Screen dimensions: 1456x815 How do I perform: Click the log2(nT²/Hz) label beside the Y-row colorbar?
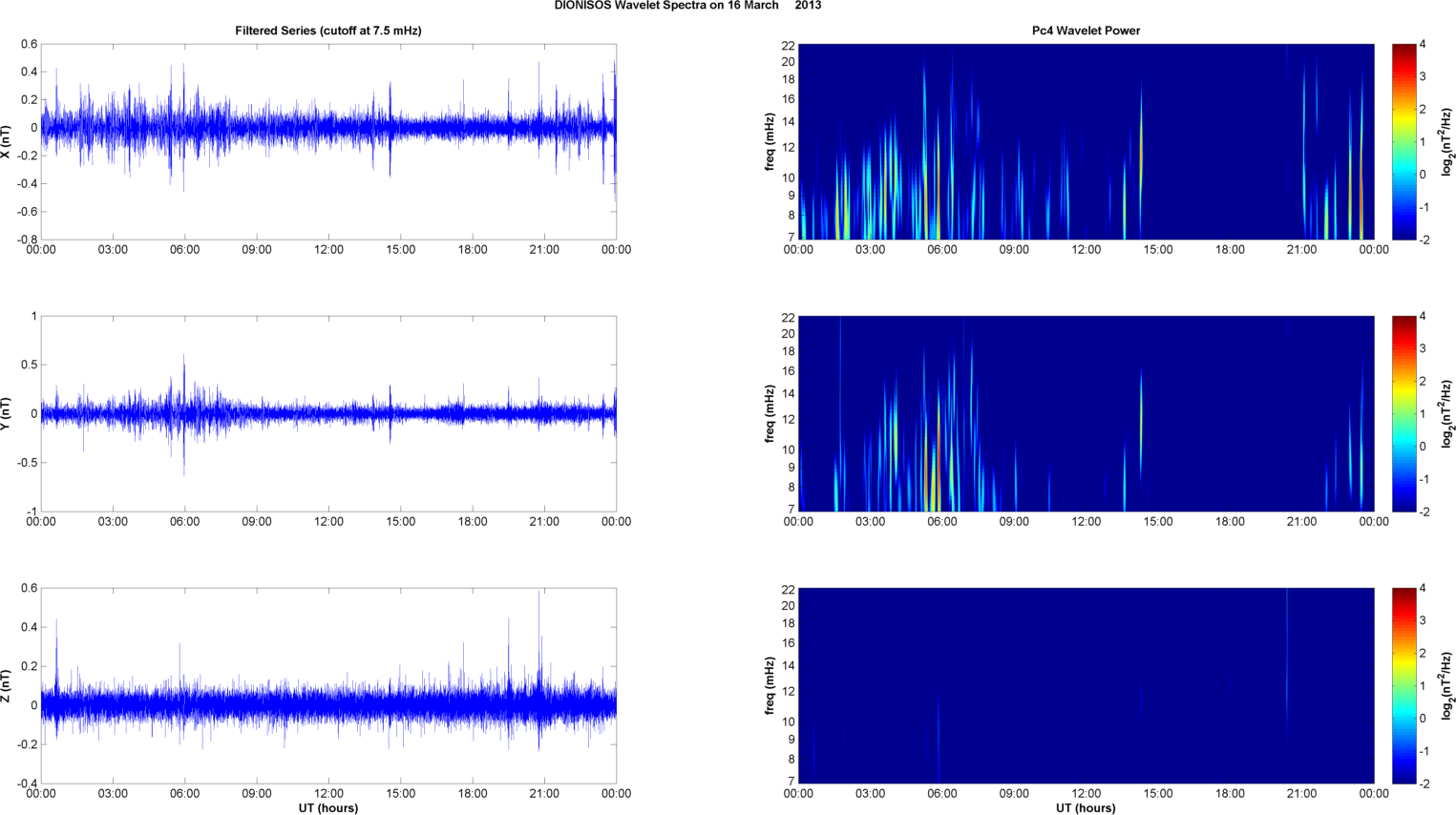(1446, 414)
